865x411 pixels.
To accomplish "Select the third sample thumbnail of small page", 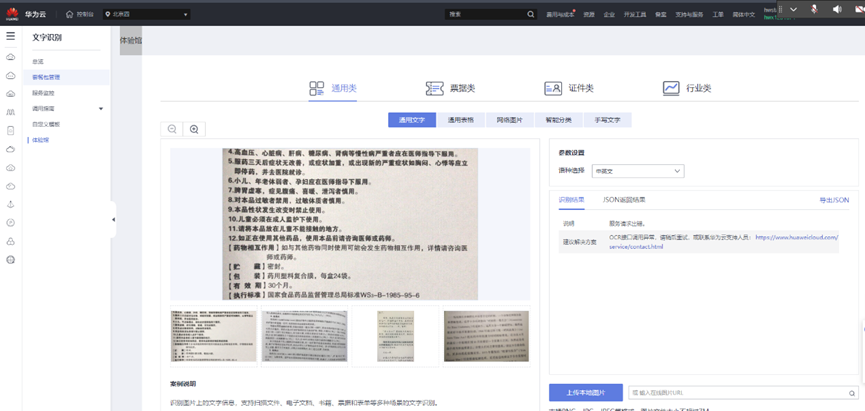I will click(396, 336).
